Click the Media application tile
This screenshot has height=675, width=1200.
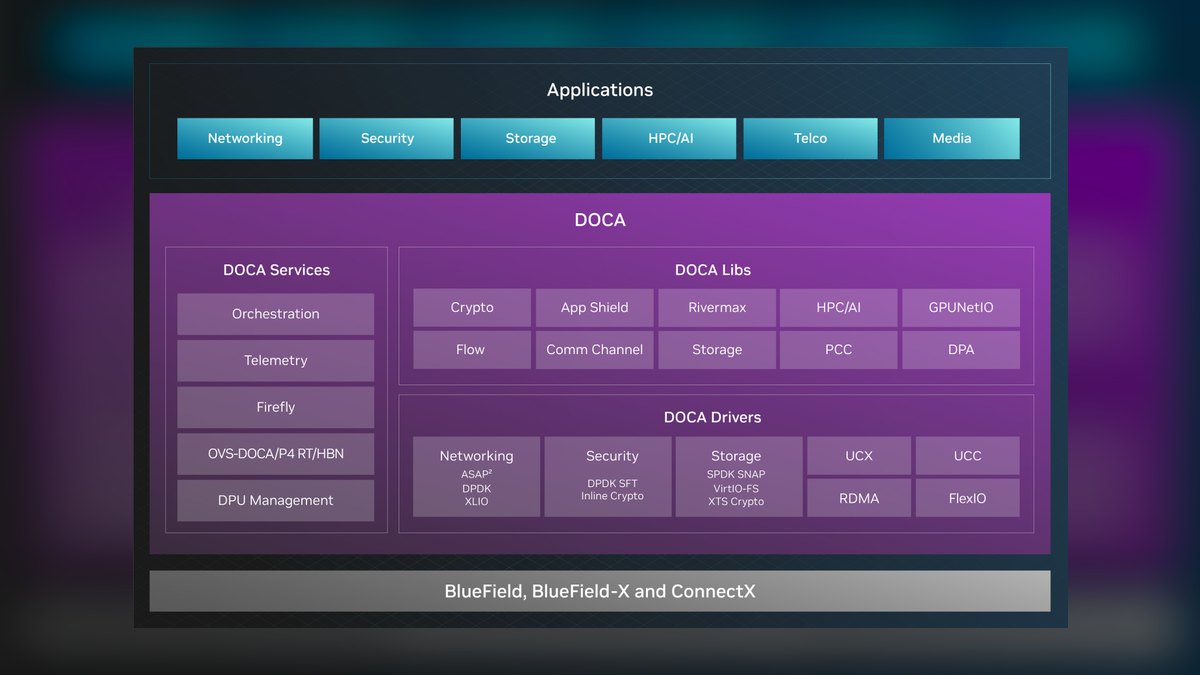pos(952,139)
